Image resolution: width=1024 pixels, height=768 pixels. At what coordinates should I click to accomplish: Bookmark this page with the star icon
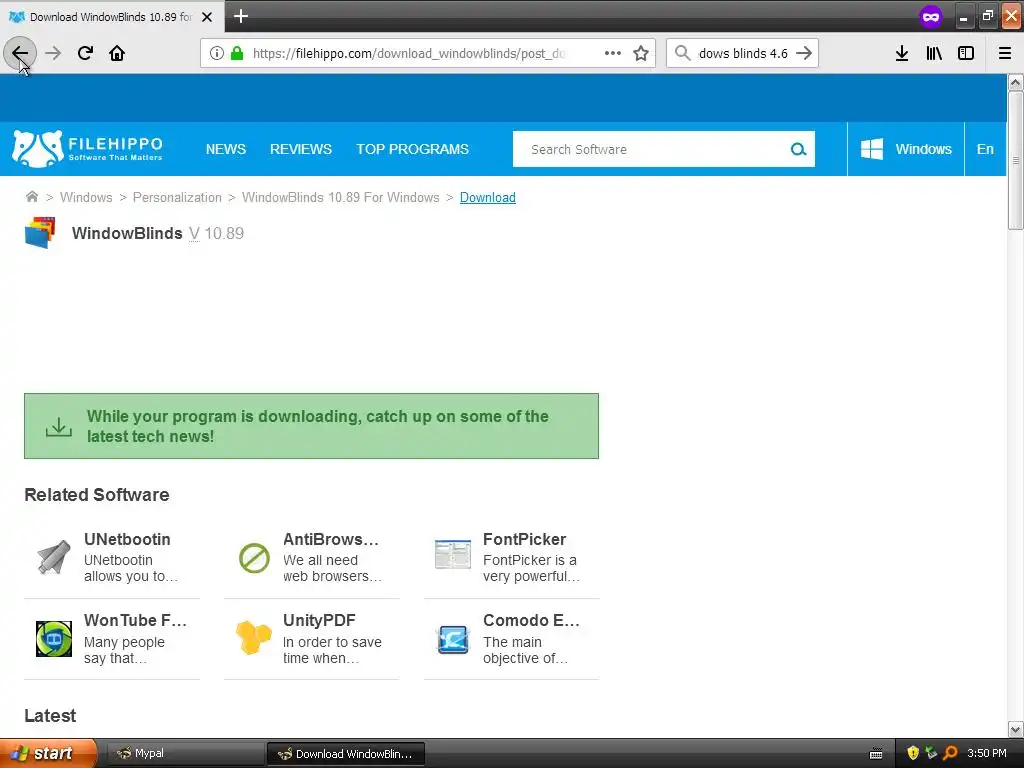tap(641, 53)
